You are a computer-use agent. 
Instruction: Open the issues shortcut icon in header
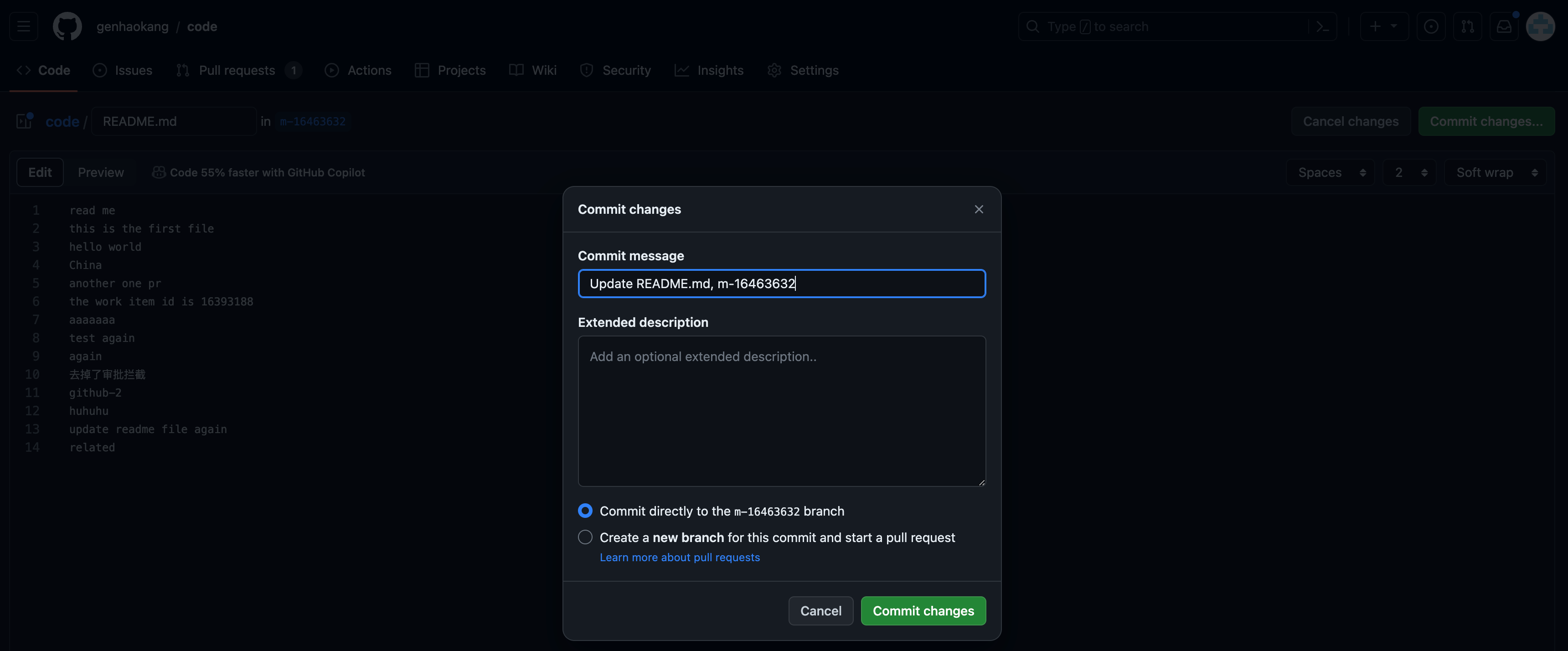pyautogui.click(x=1431, y=26)
